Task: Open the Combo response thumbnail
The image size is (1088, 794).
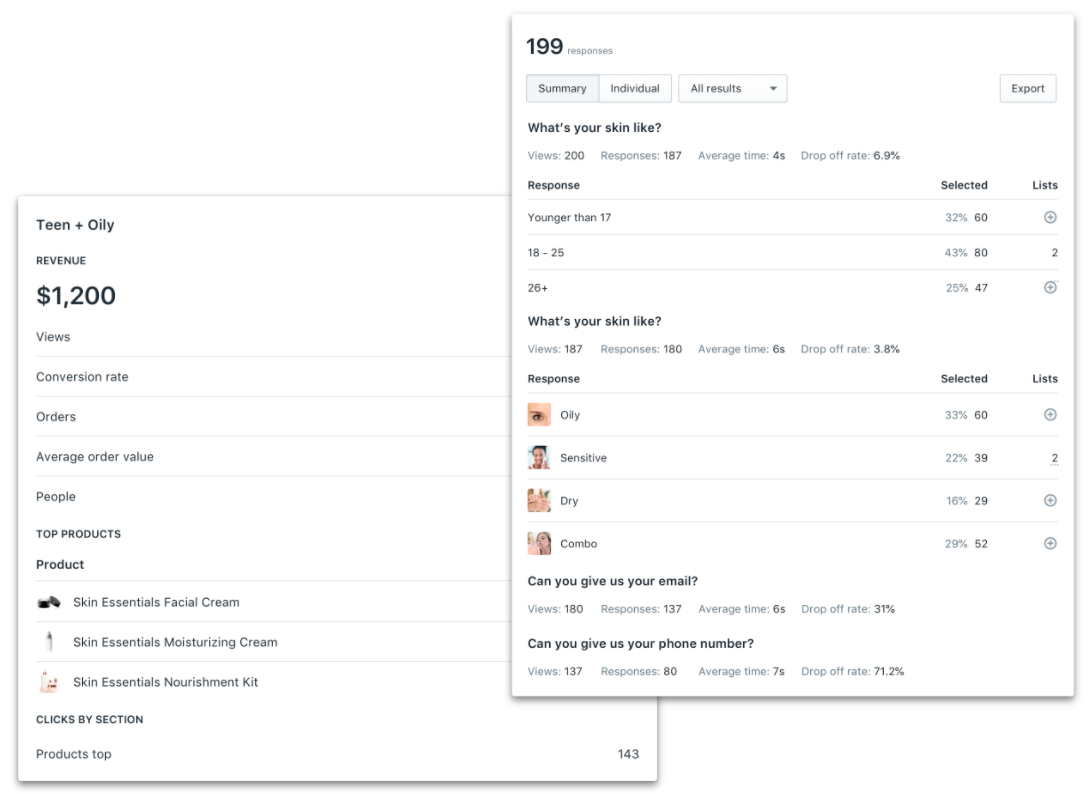Action: tap(539, 543)
